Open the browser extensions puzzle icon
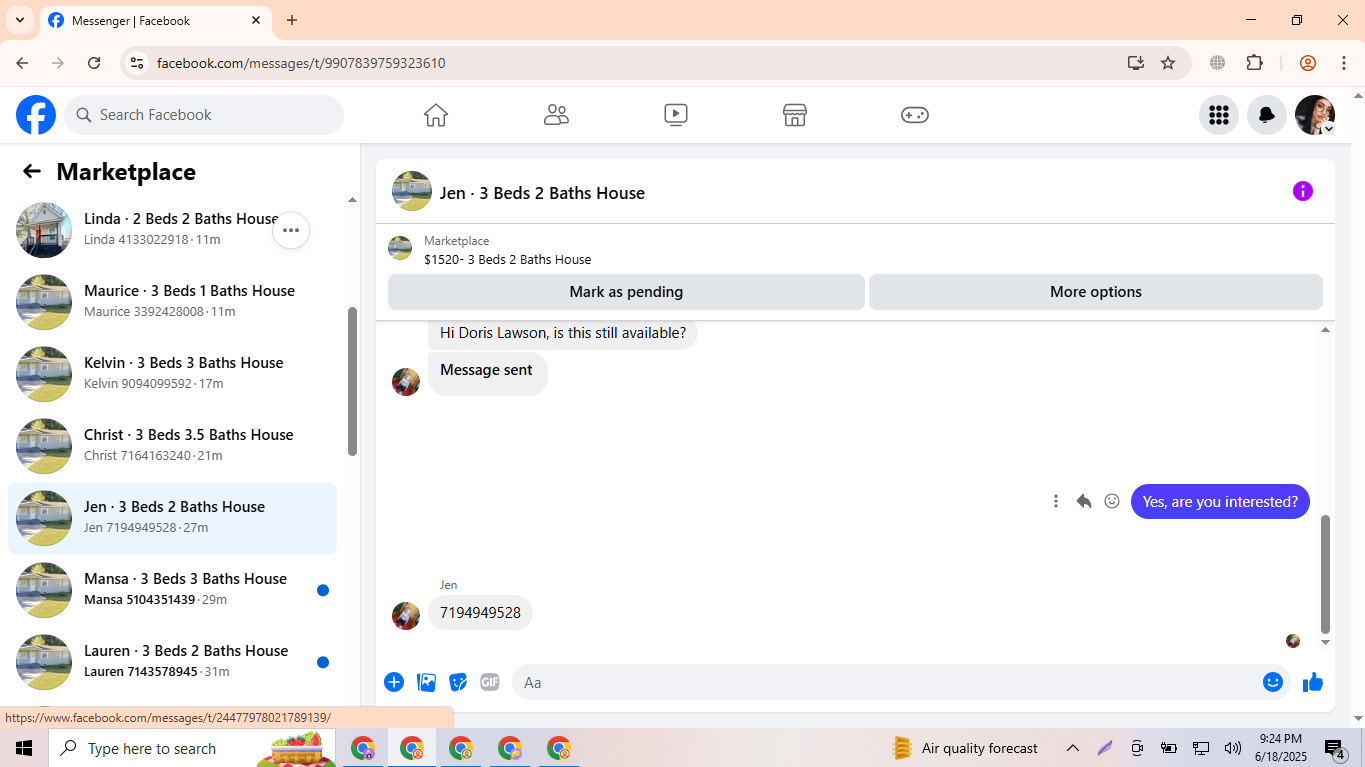1365x767 pixels. click(1254, 63)
